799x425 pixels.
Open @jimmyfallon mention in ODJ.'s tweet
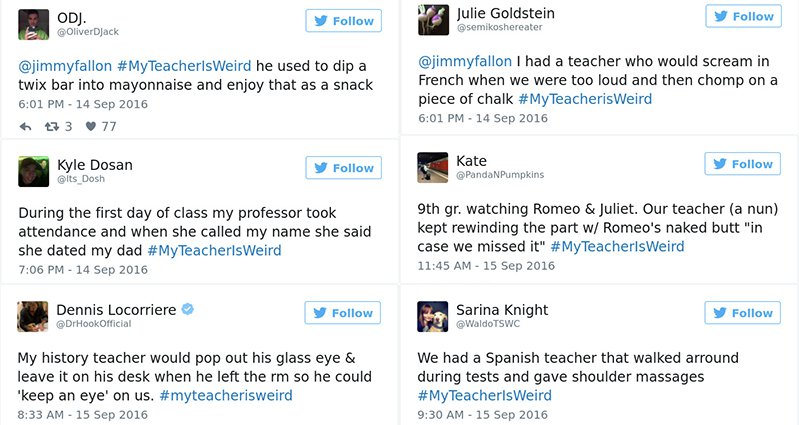(65, 66)
